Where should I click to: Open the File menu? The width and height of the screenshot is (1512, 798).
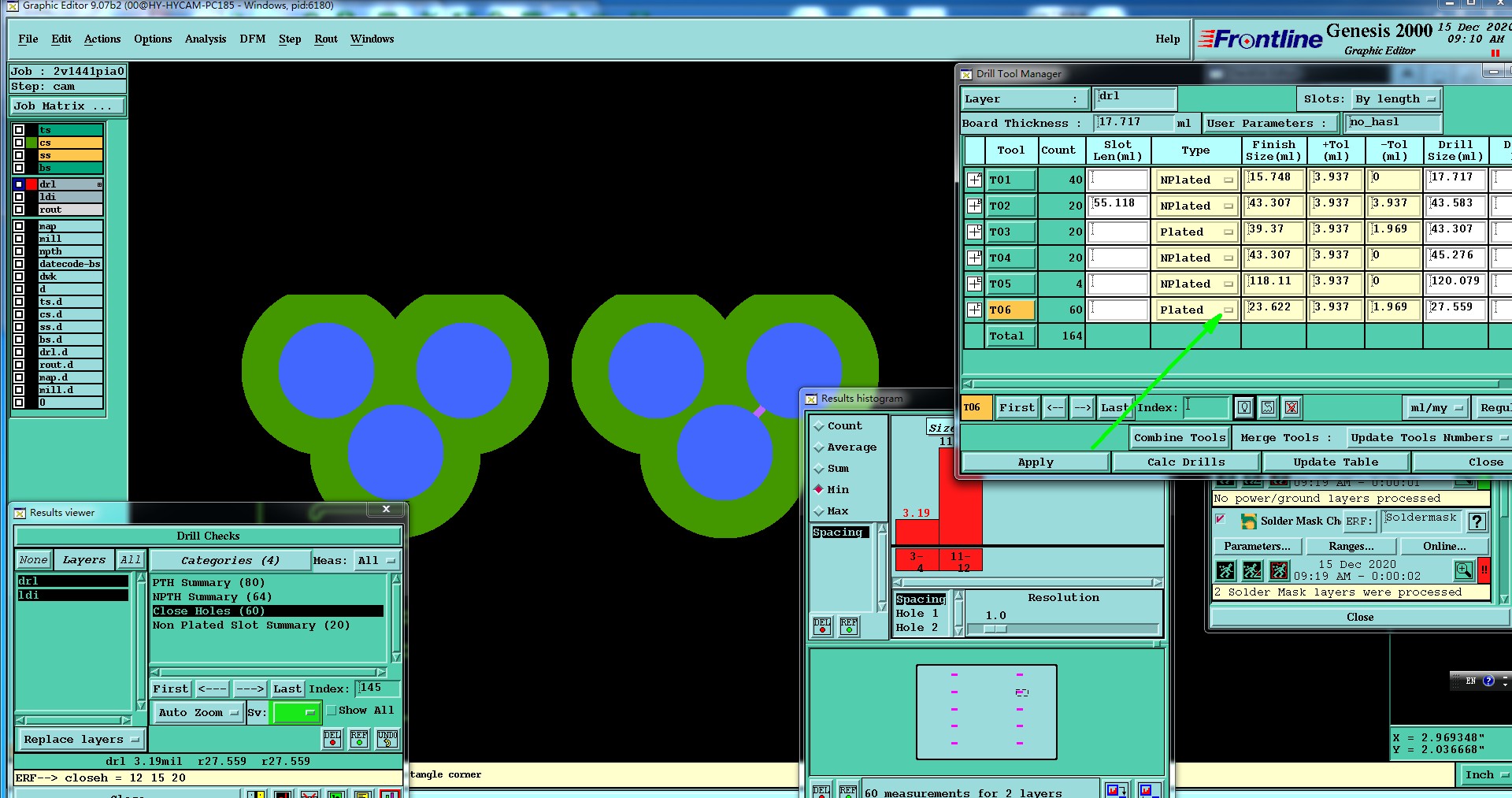(x=28, y=39)
